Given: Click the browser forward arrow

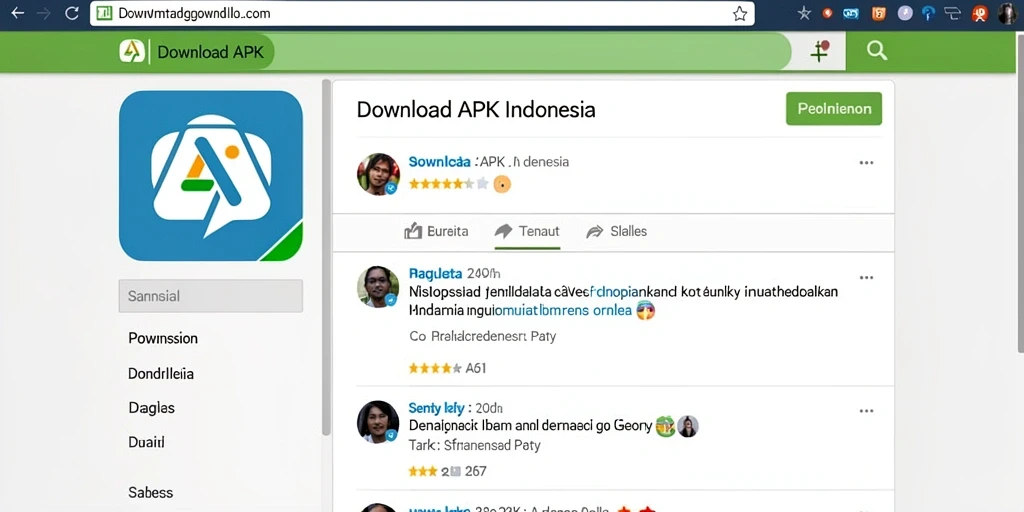Looking at the screenshot, I should 44,13.
